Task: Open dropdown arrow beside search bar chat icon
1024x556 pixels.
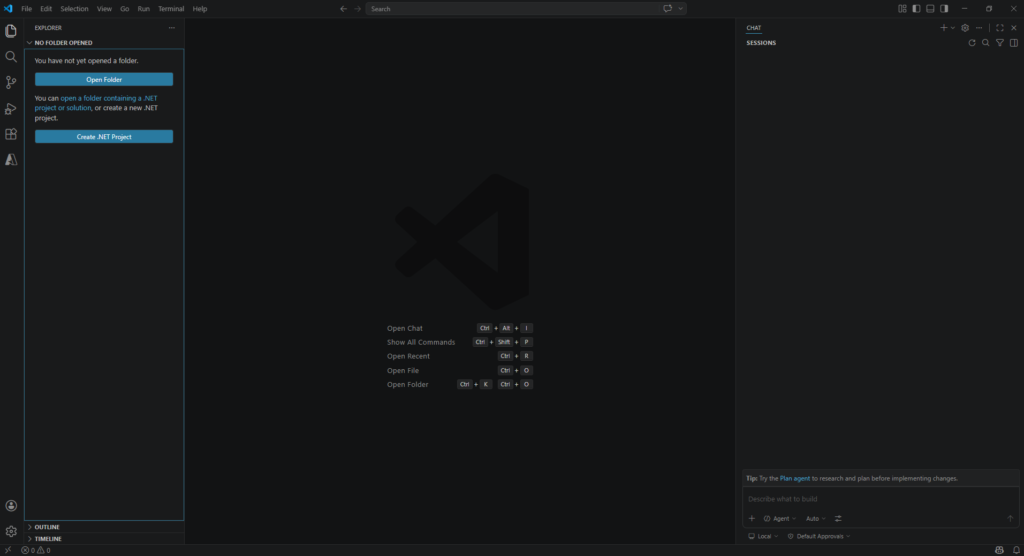Action: (x=680, y=9)
